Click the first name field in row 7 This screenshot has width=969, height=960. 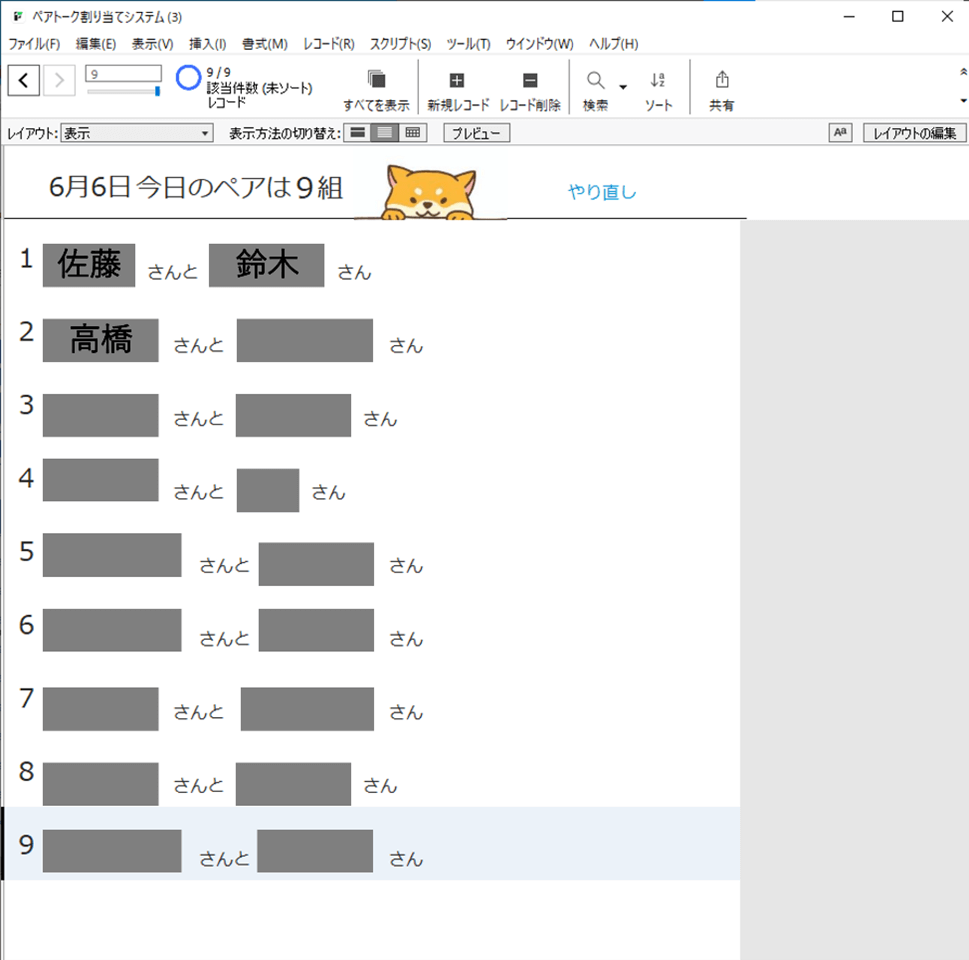pyautogui.click(x=101, y=708)
